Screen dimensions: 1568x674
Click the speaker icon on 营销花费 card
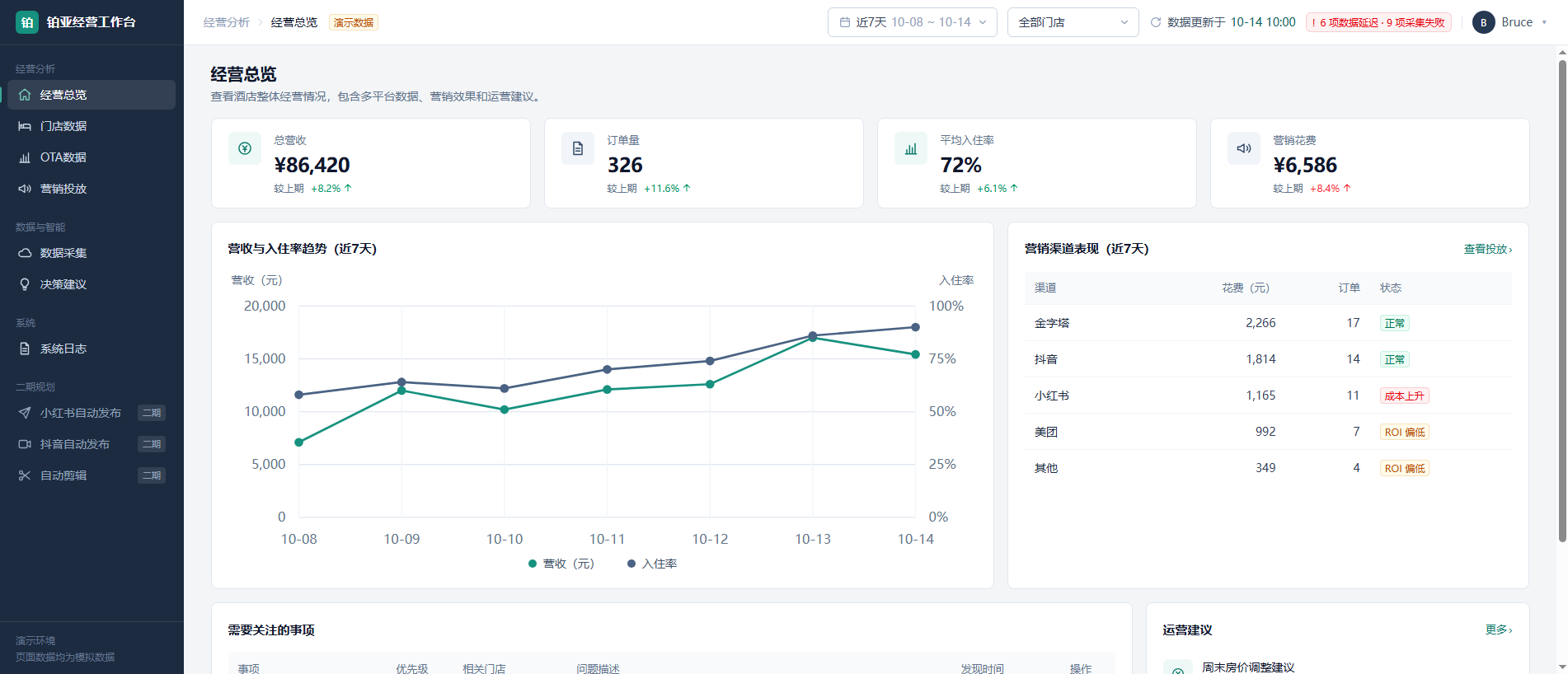[x=1244, y=148]
